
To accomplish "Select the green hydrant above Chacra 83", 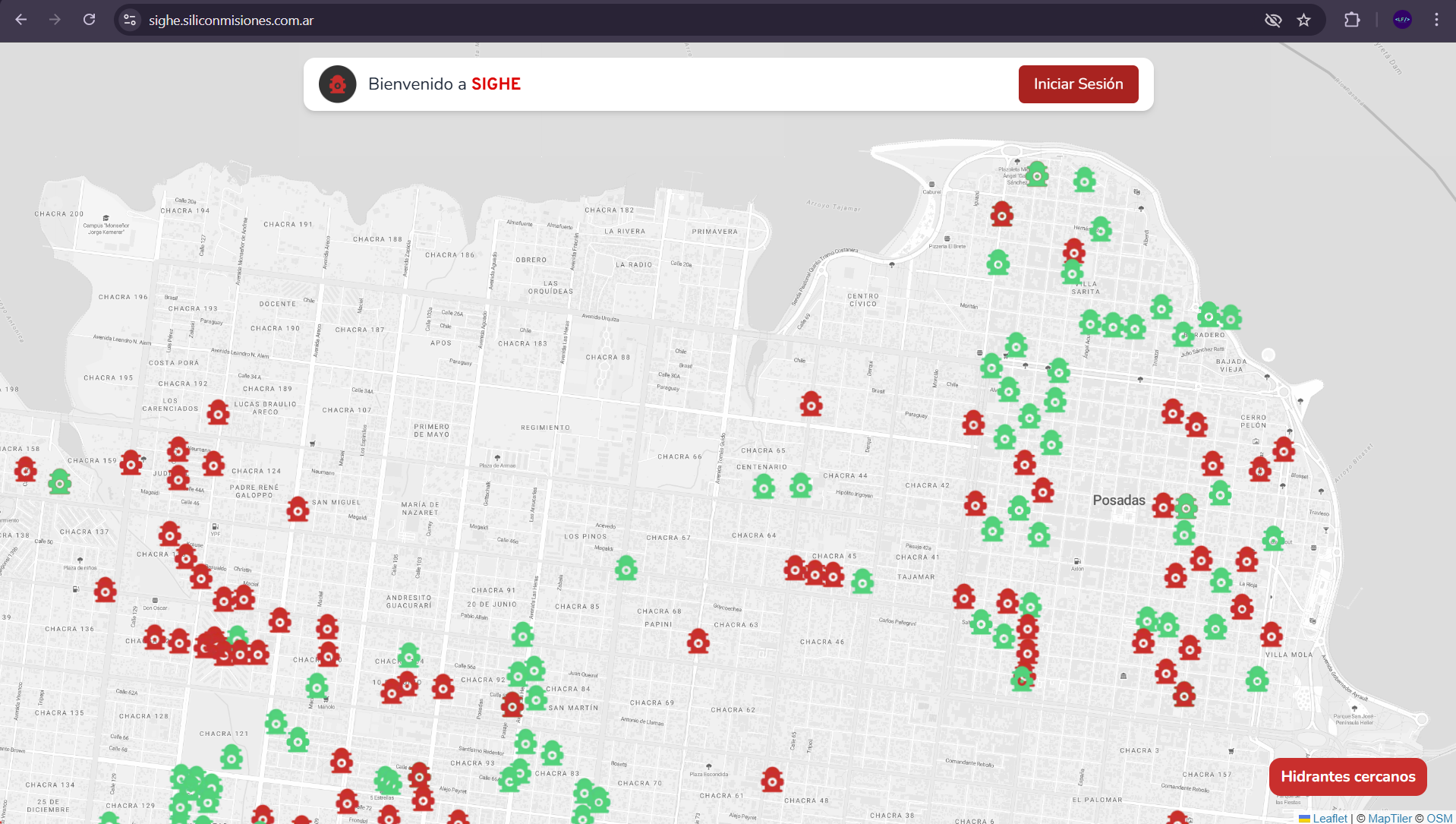I will coord(552,753).
